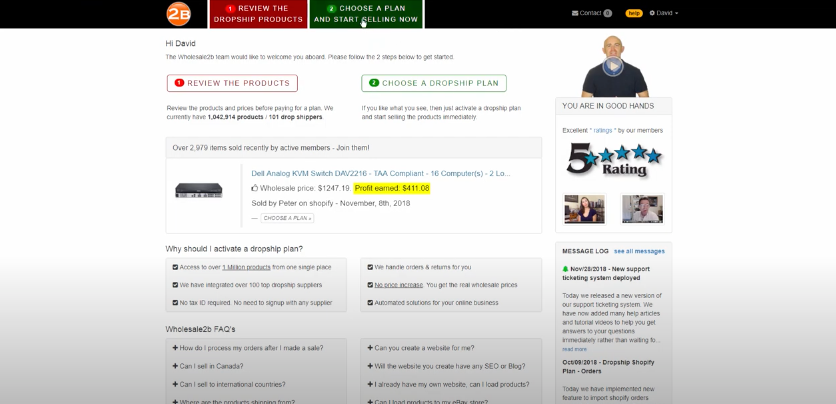Click the Dell KVM switch product image

pos(199,190)
